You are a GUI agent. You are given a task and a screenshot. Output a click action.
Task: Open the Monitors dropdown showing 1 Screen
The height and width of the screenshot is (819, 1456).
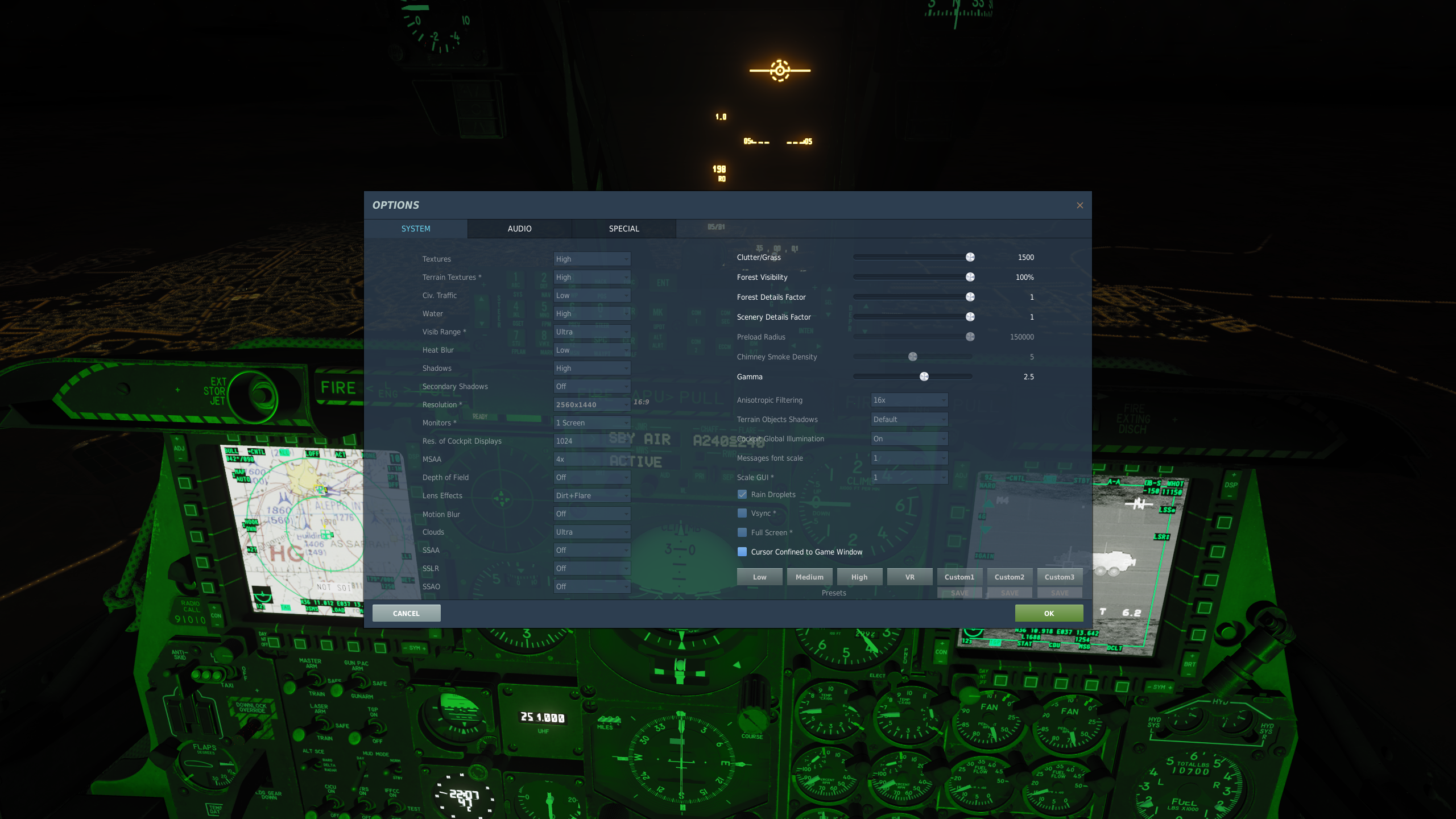point(592,423)
